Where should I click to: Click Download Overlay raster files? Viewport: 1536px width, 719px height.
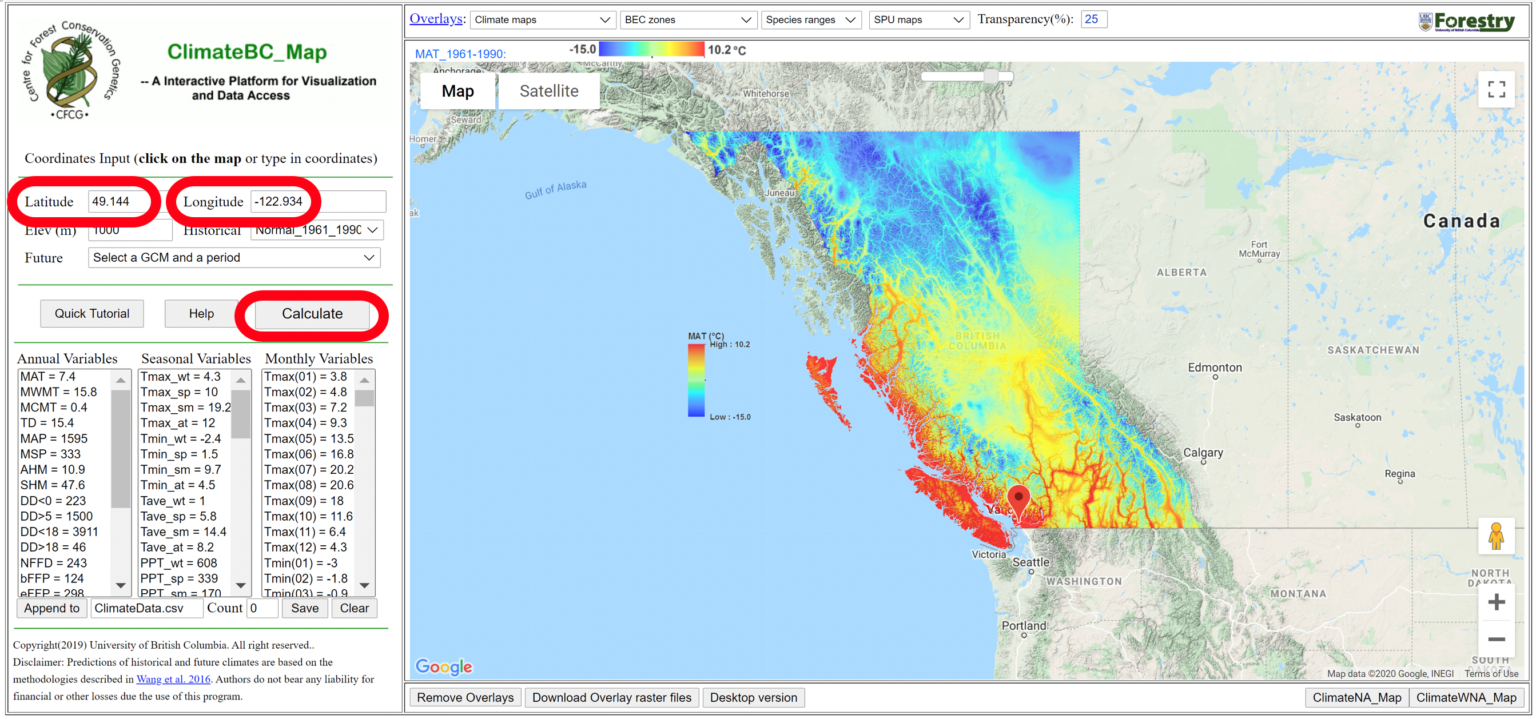611,697
